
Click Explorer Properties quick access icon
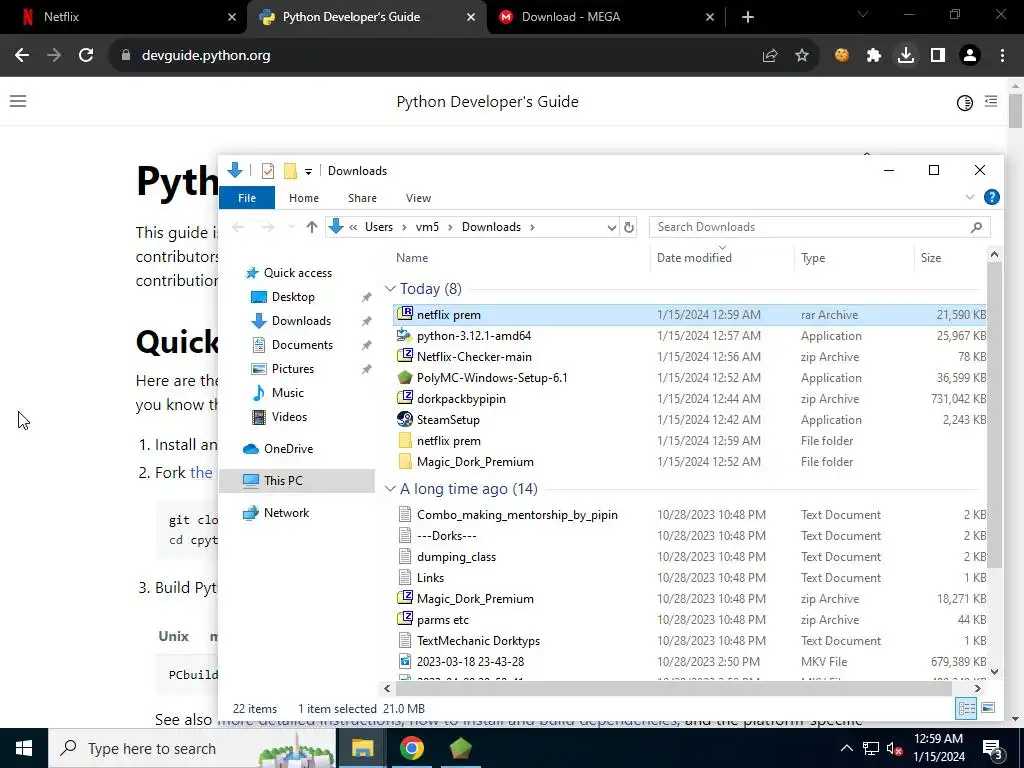[268, 171]
